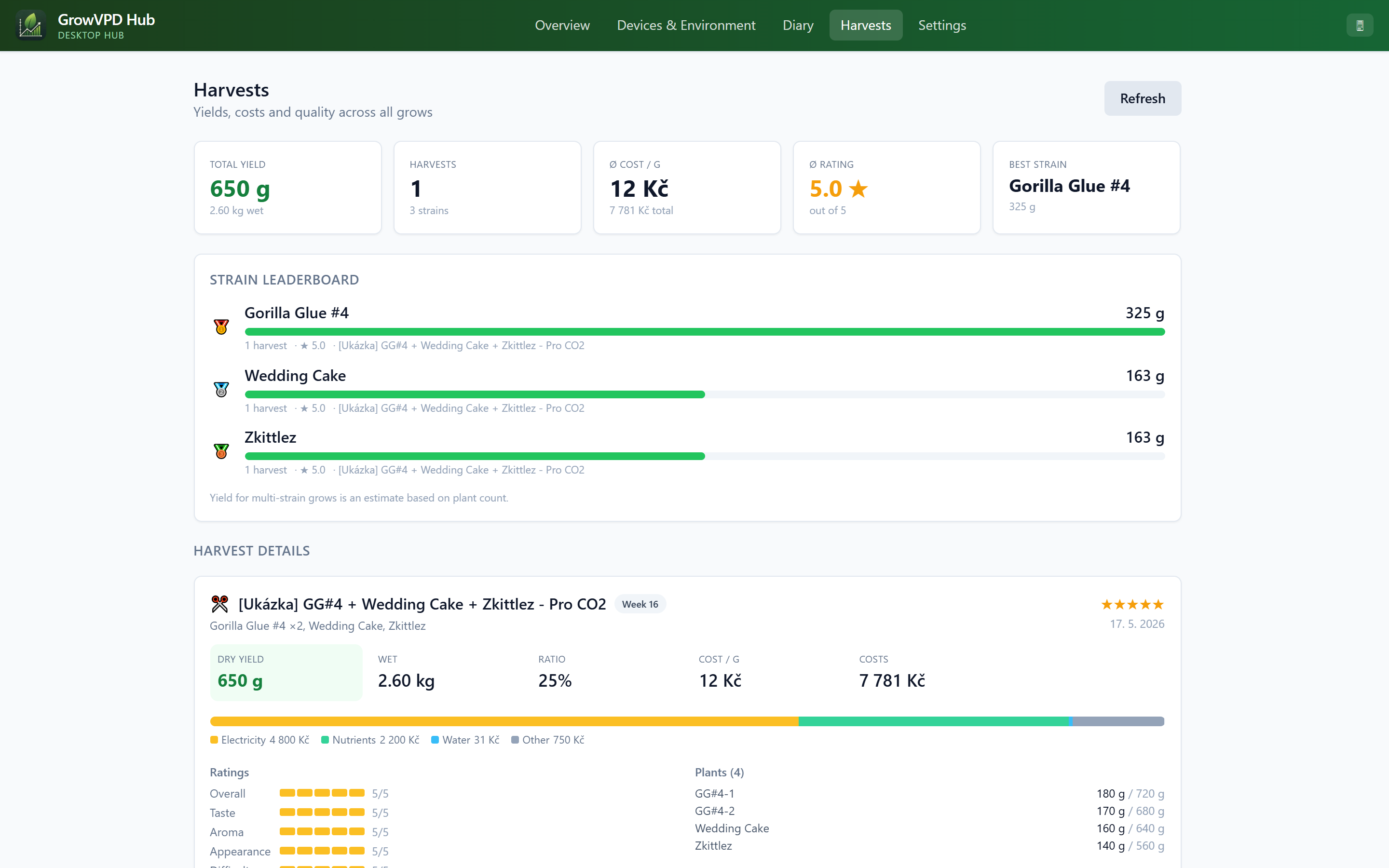
Task: Click the Total Yield 650 g card
Action: coord(287,188)
